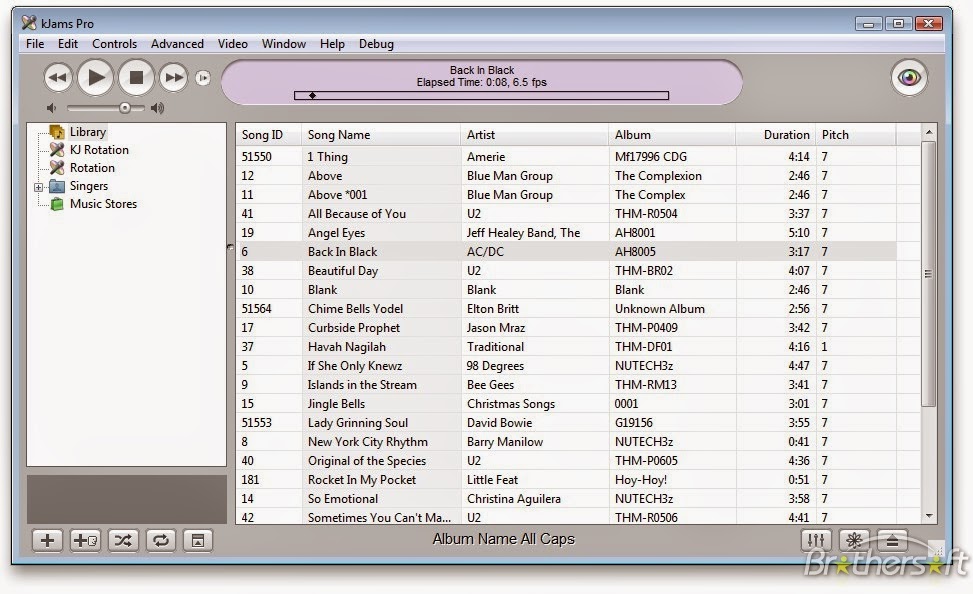Click the eject button

[892, 540]
